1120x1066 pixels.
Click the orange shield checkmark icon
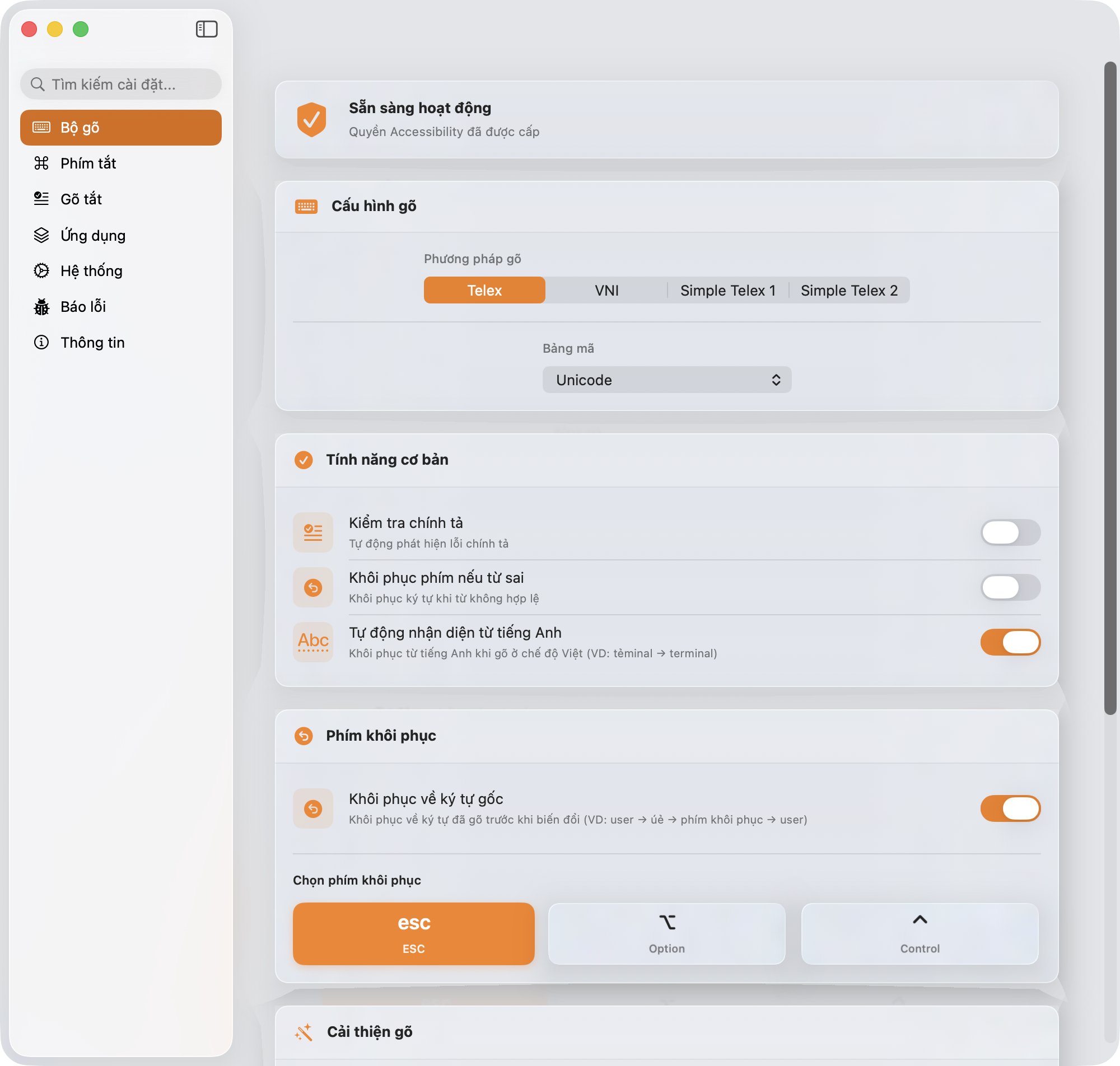(311, 119)
